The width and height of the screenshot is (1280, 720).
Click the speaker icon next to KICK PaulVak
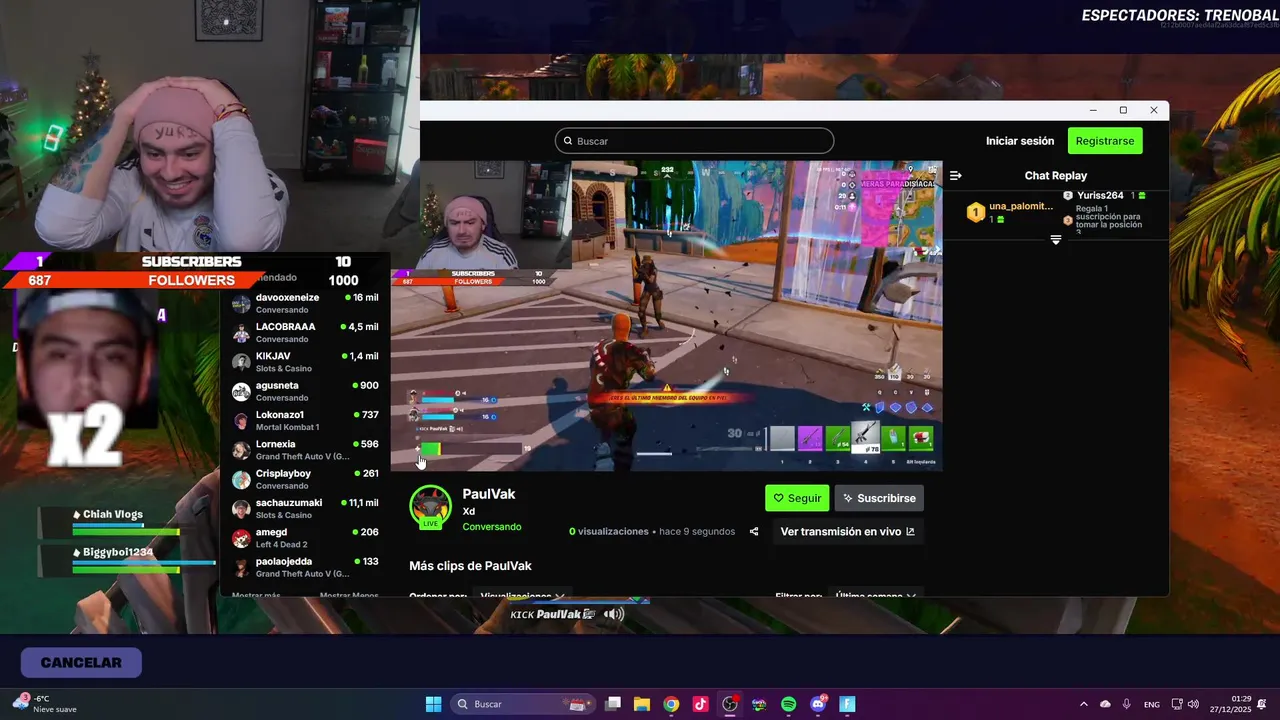click(x=614, y=614)
